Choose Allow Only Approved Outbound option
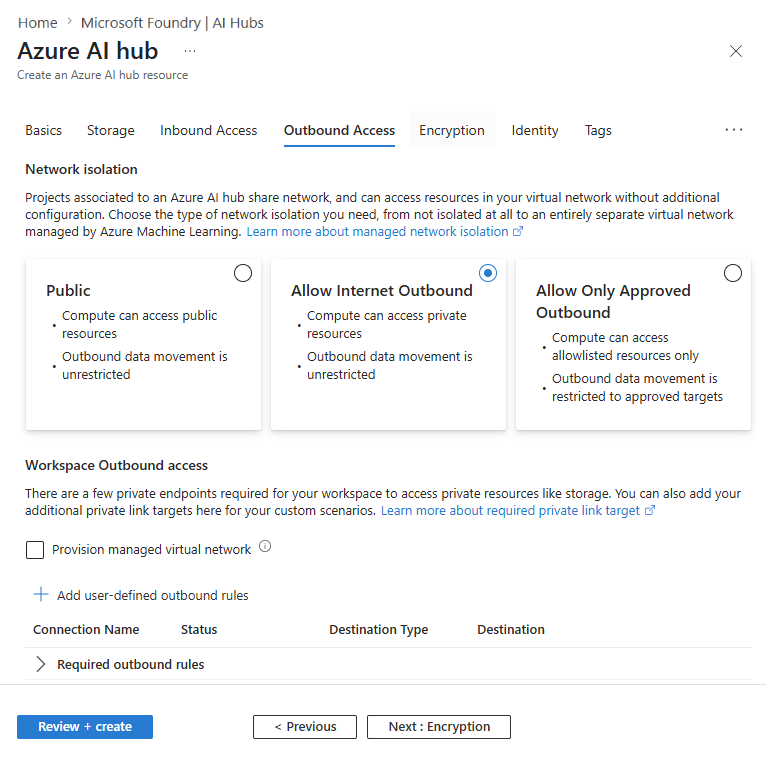766x761 pixels. [733, 273]
